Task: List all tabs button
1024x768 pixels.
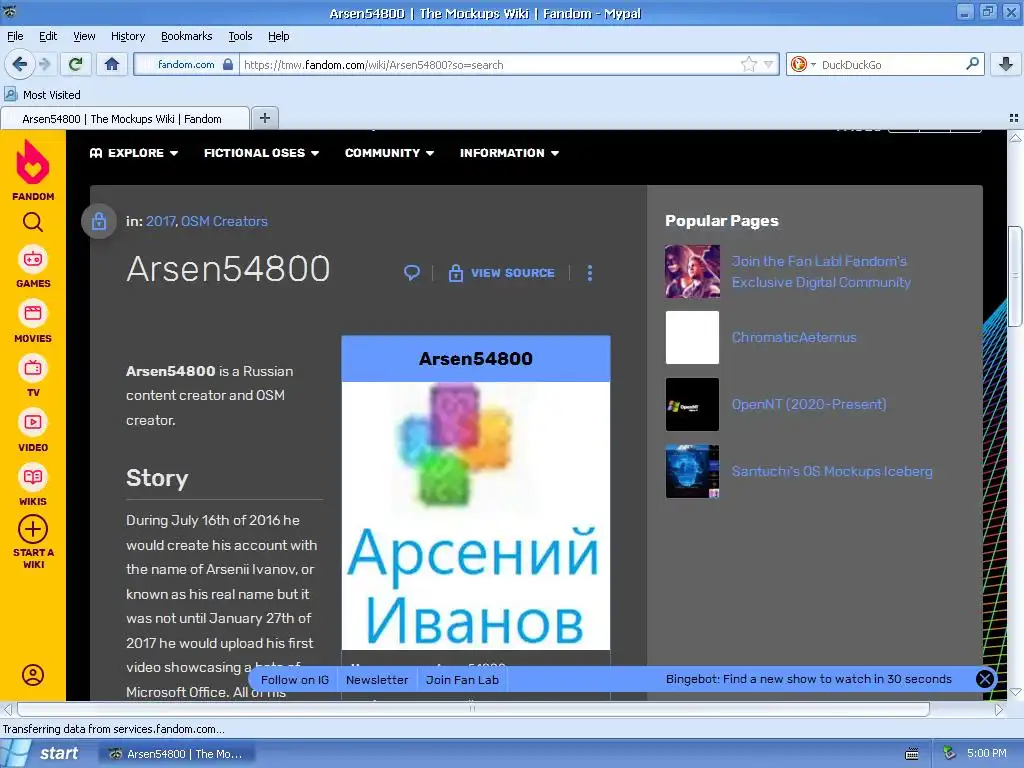Action: click(x=1014, y=118)
